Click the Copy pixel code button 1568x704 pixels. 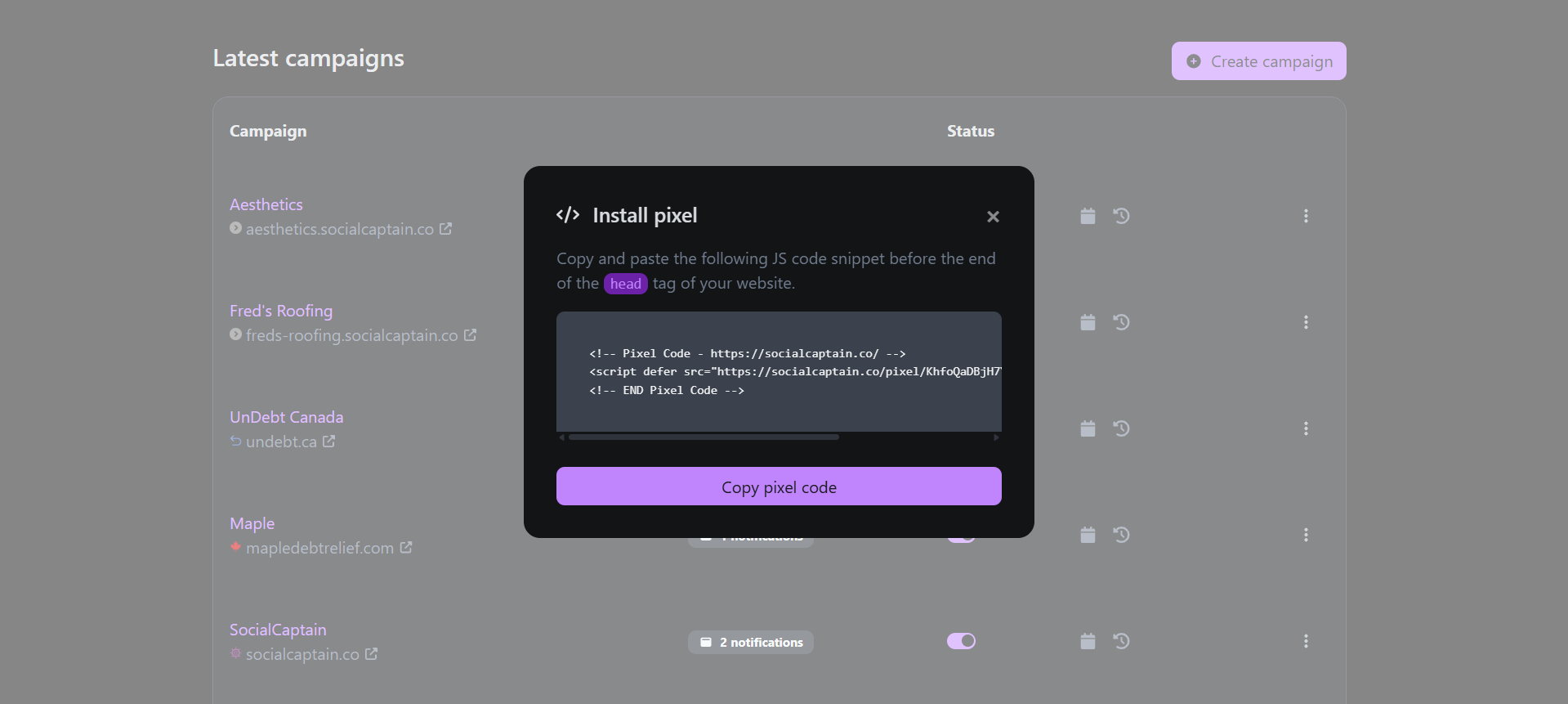click(779, 487)
